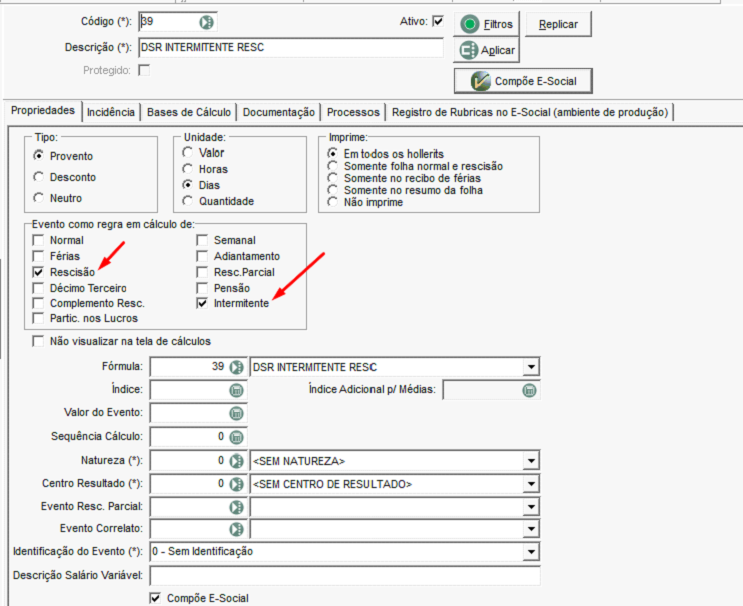Click the green Filtros icon
743x606 pixels.
coord(470,24)
